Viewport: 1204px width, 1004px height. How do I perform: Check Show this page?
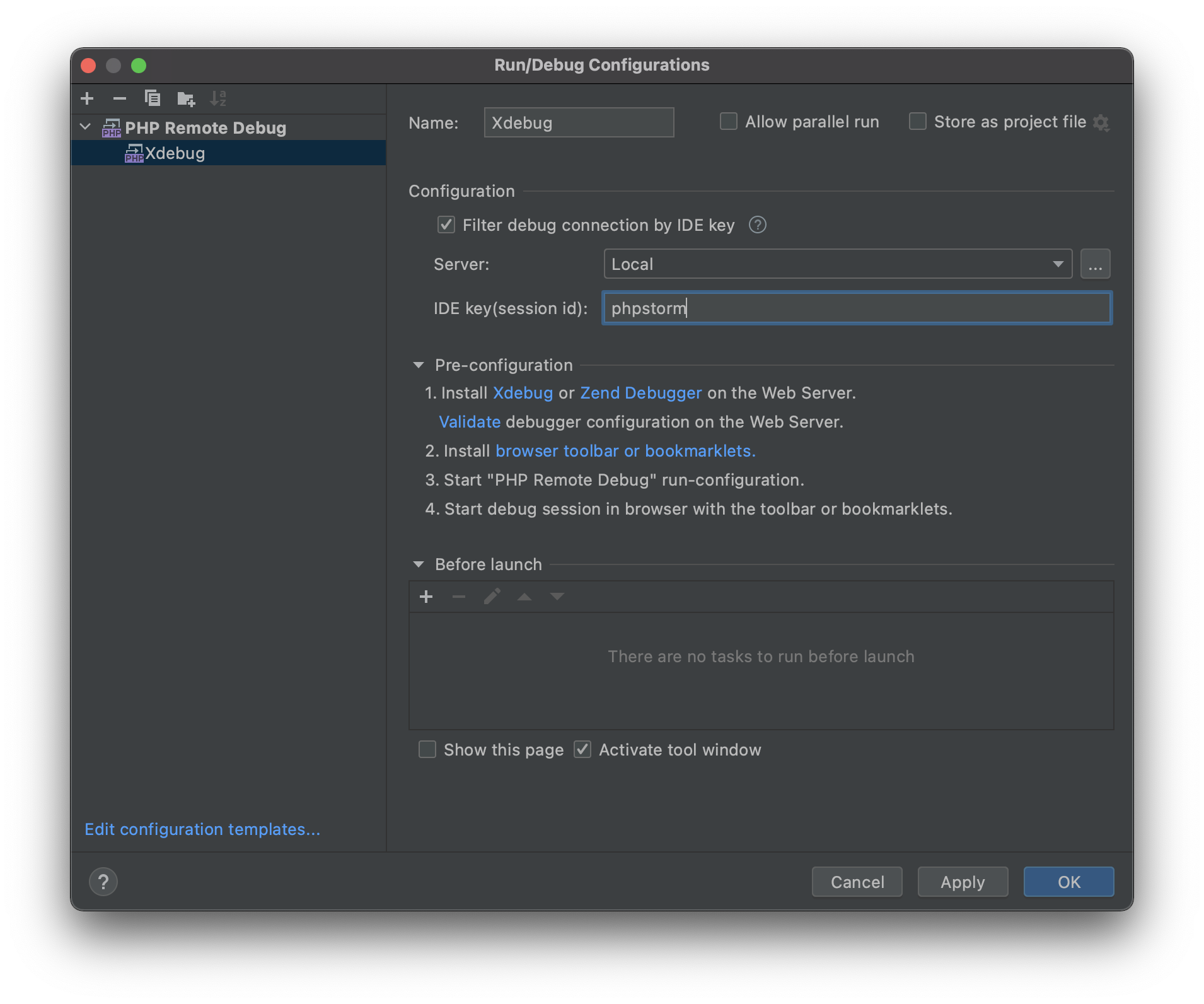tap(427, 749)
